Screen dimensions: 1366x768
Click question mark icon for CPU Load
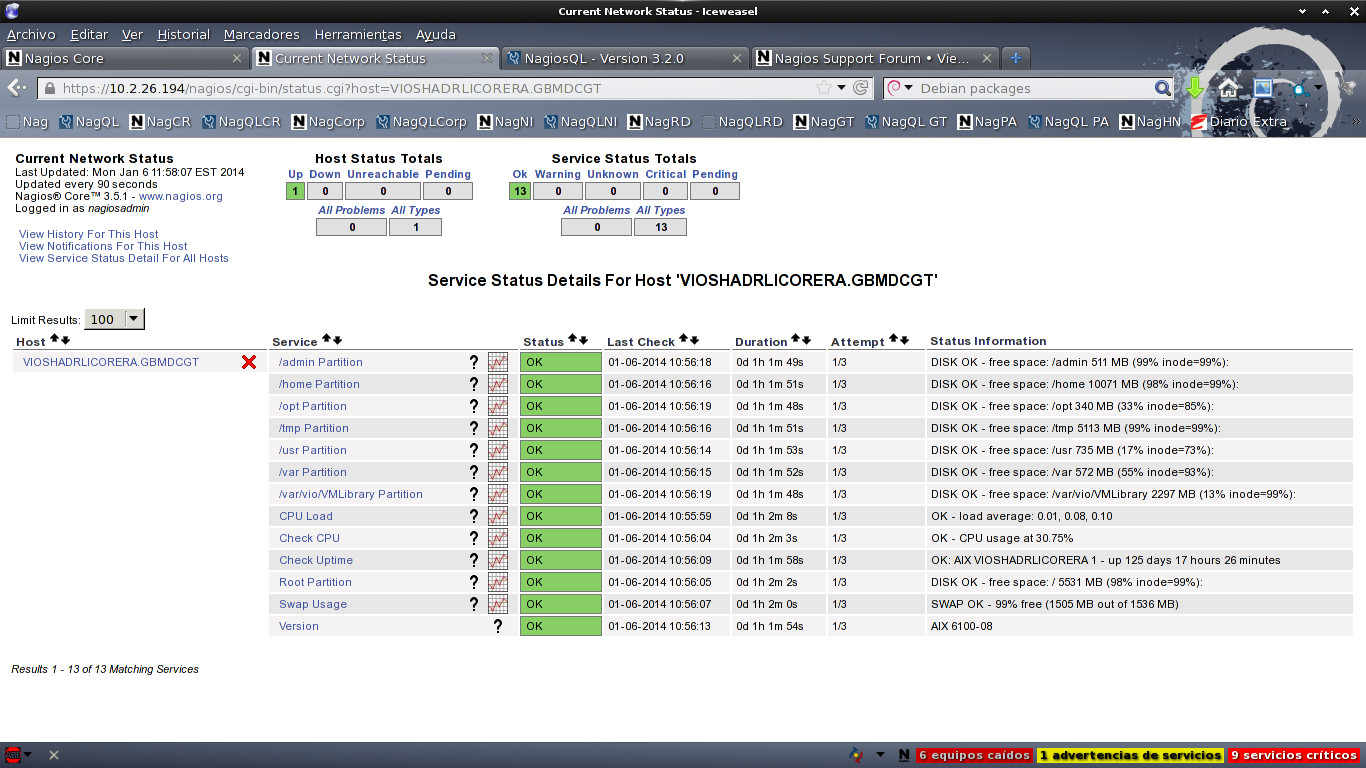pyautogui.click(x=474, y=516)
